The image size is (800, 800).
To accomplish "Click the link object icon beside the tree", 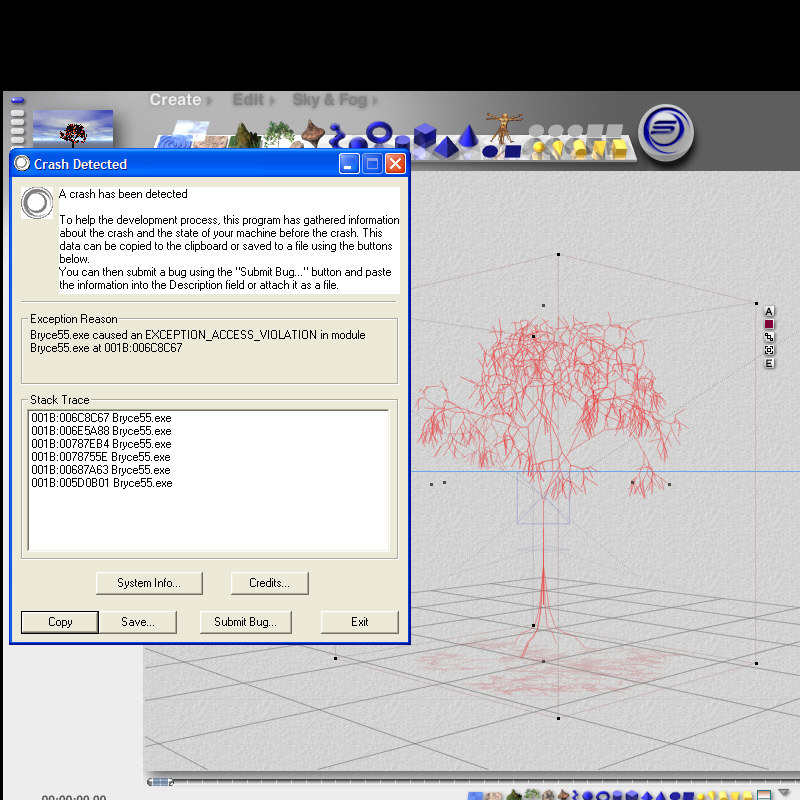I will click(x=769, y=337).
